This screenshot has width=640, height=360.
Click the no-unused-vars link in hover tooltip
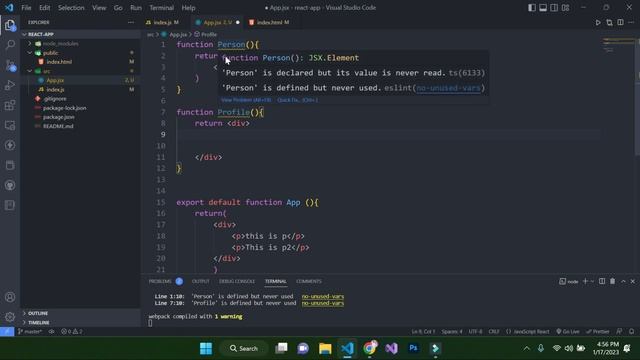point(448,88)
